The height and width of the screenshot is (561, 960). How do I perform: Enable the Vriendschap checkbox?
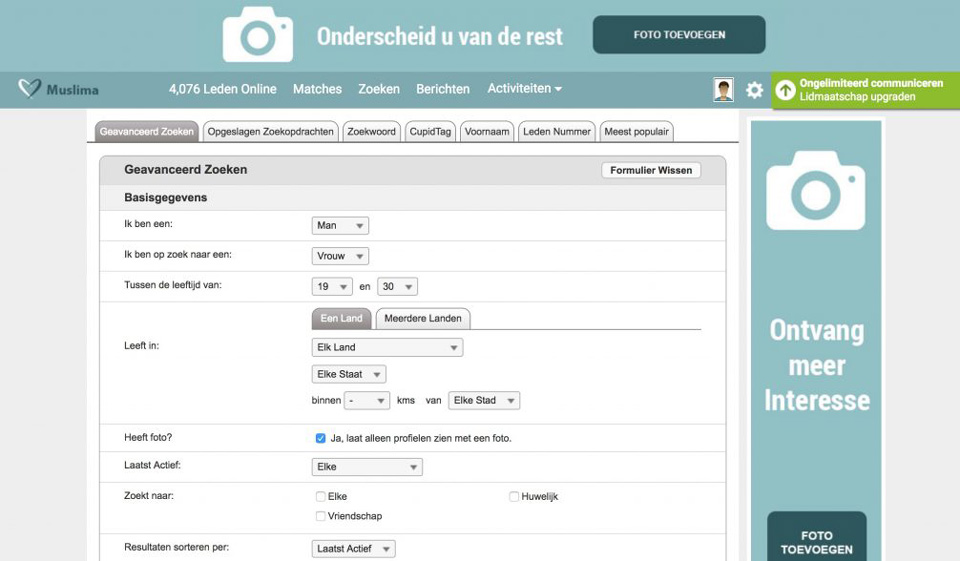coord(320,516)
